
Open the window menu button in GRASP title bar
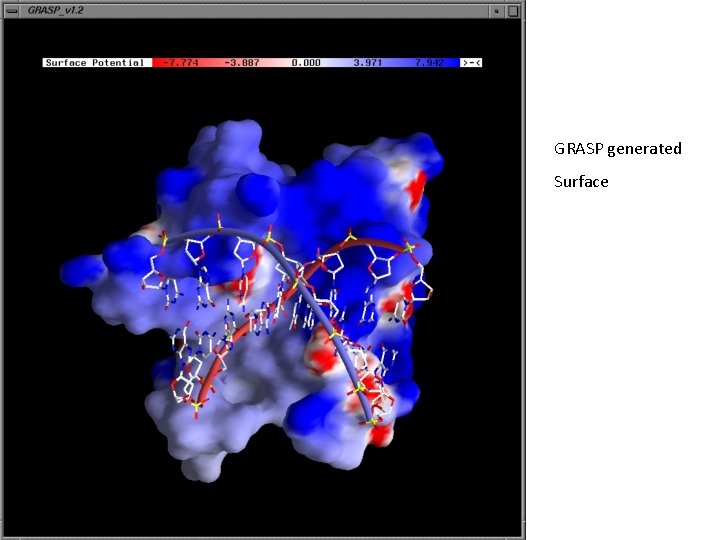11,11
